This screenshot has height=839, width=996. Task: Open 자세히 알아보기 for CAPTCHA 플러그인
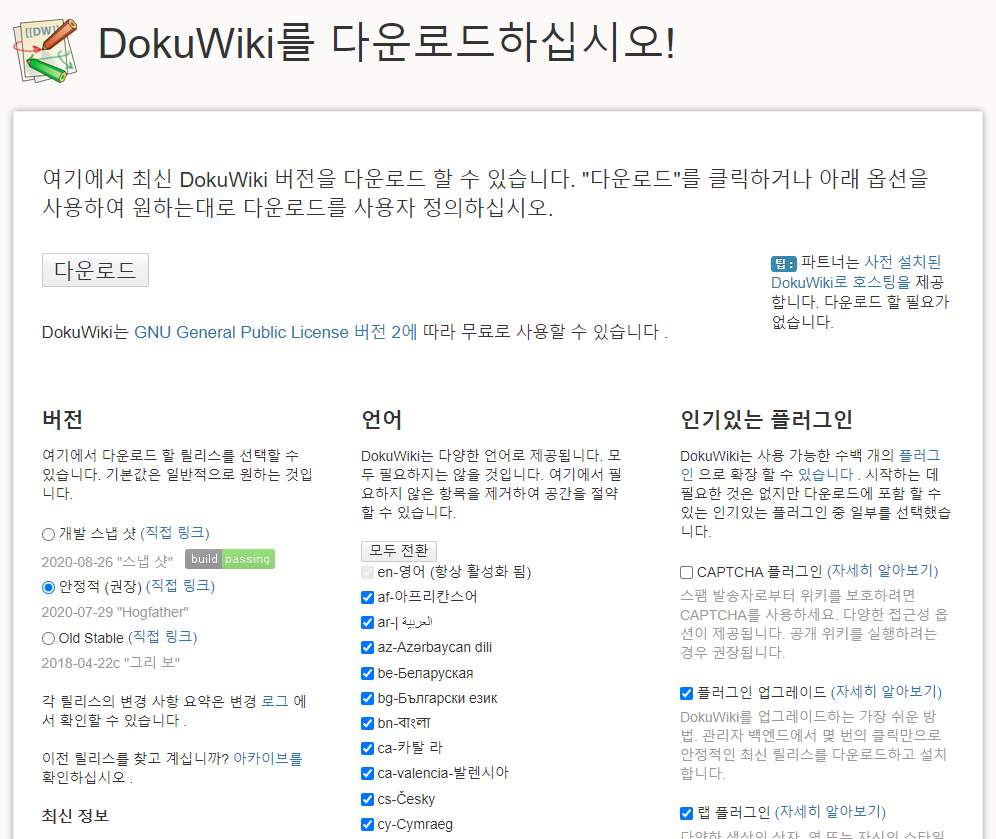[882, 570]
